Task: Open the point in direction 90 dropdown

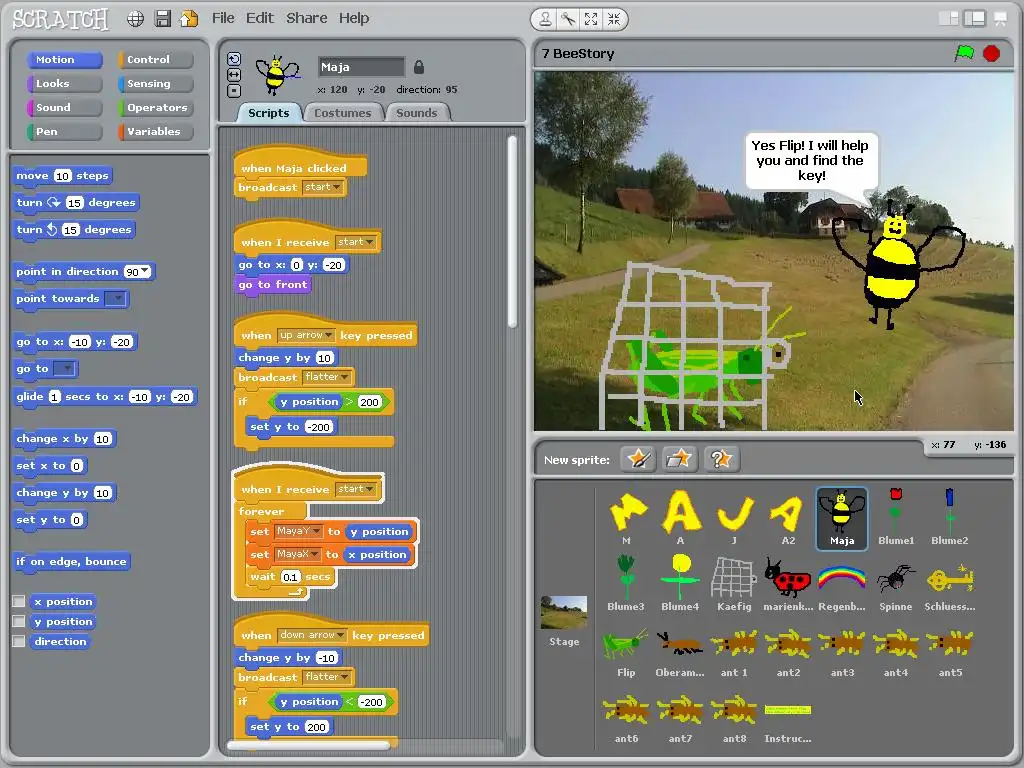Action: pos(145,272)
